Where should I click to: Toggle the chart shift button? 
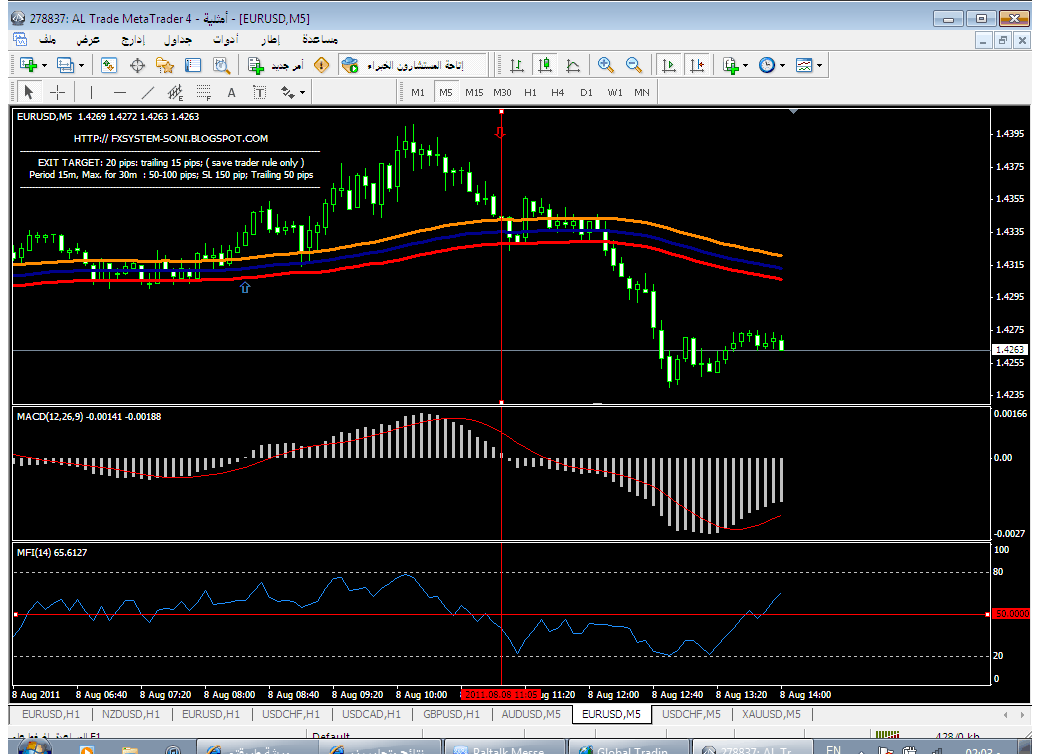coord(697,65)
